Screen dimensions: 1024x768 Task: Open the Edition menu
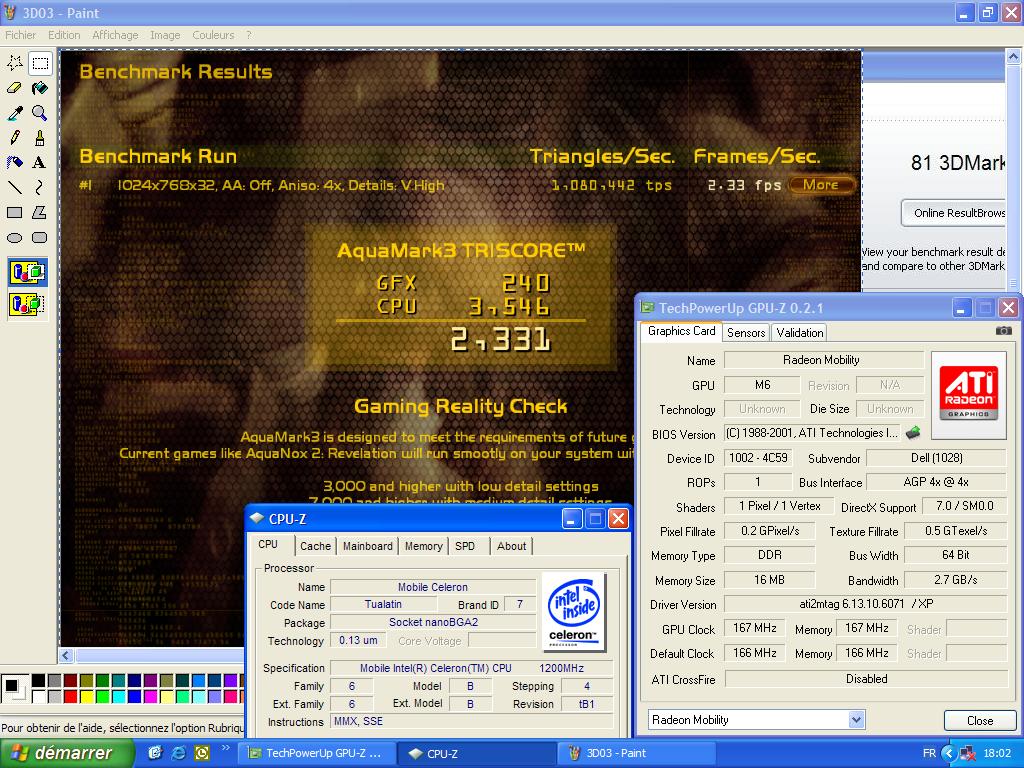(64, 35)
